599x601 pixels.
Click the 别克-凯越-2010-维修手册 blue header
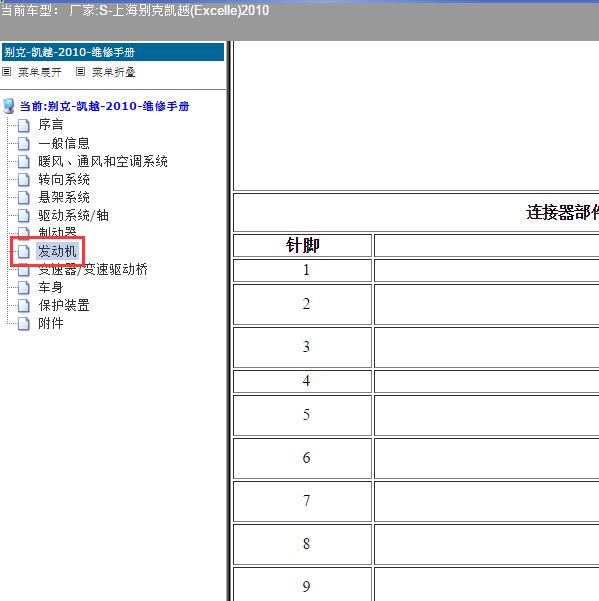[113, 52]
